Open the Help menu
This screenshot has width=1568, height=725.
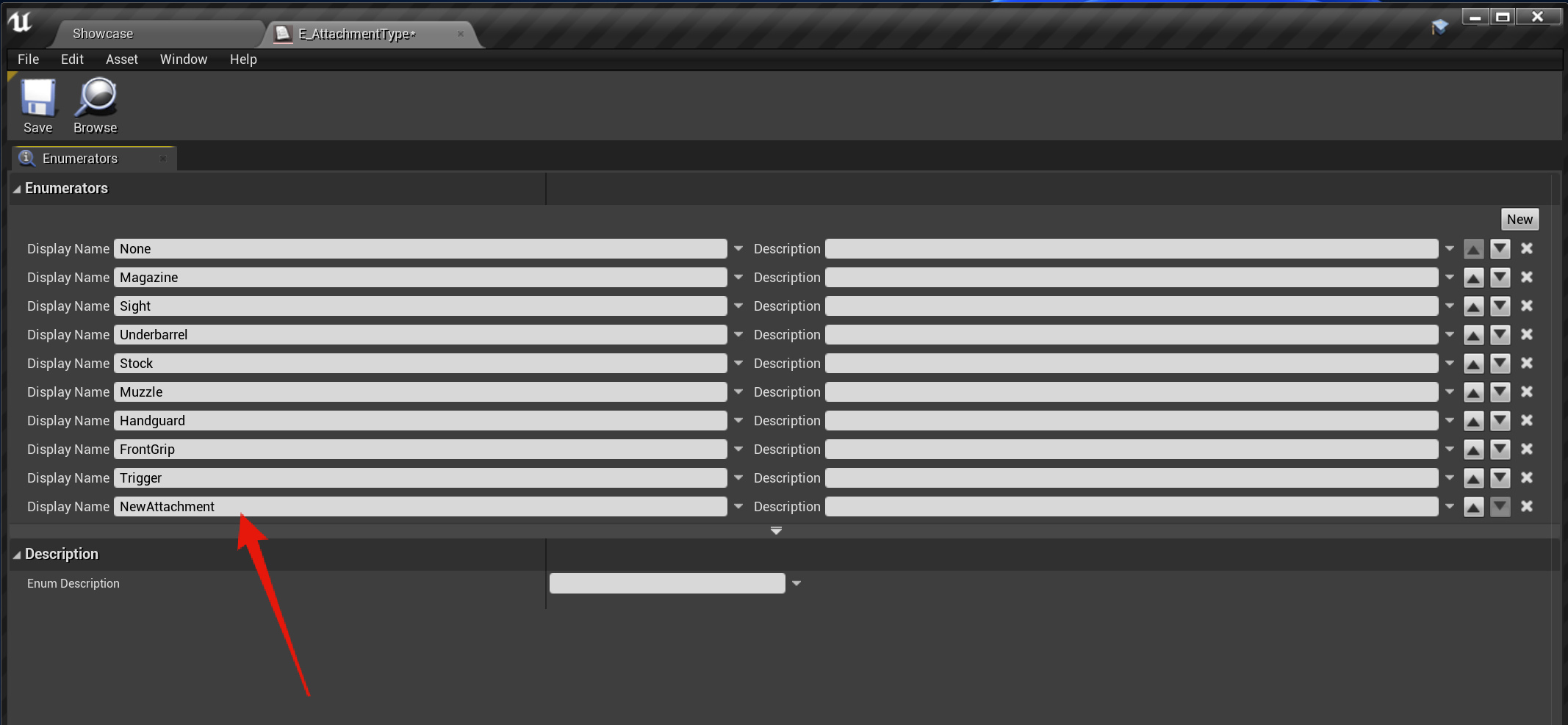(243, 59)
